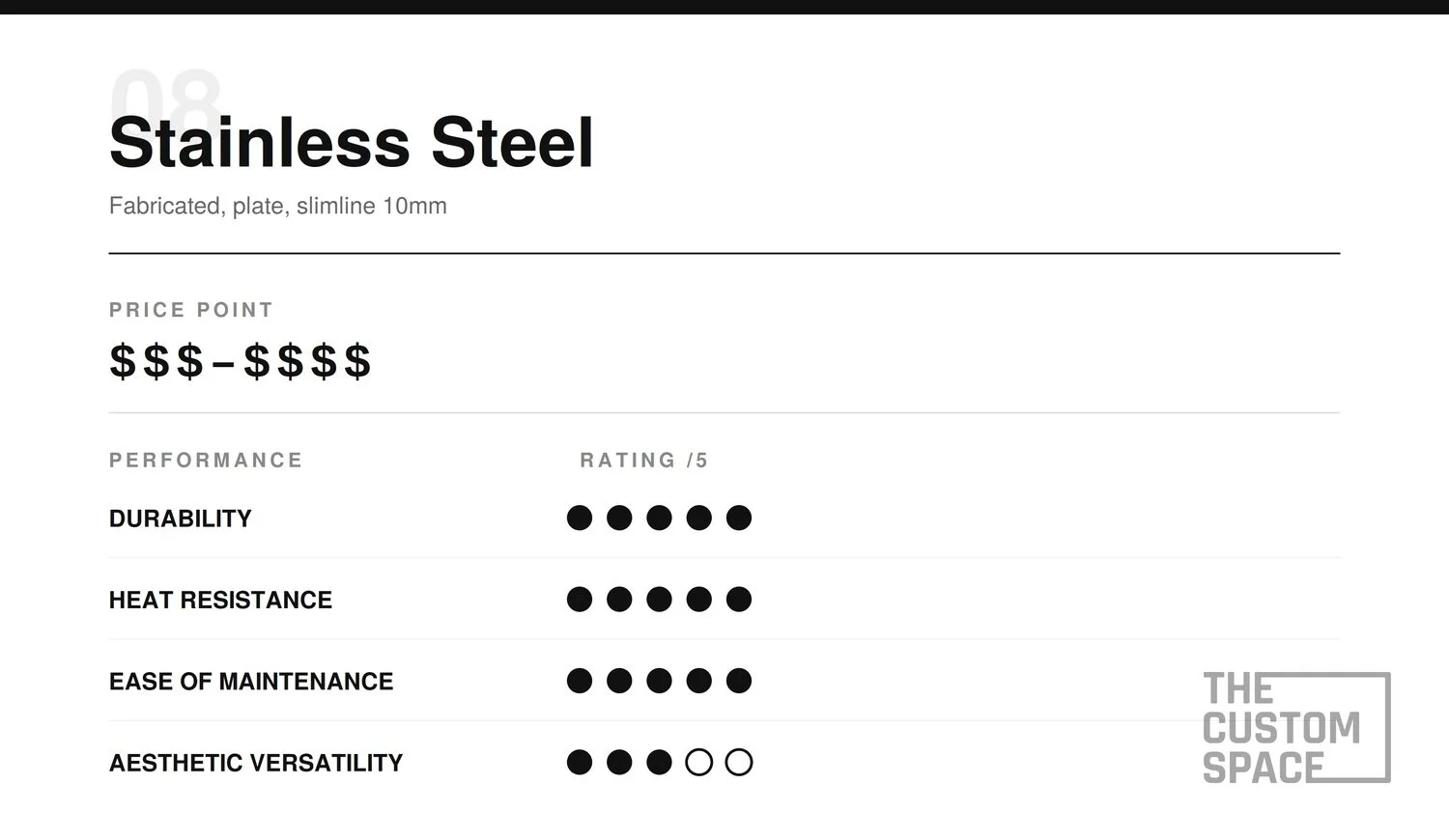Click third filled dot in Aesthetic Versatility row

click(x=659, y=763)
